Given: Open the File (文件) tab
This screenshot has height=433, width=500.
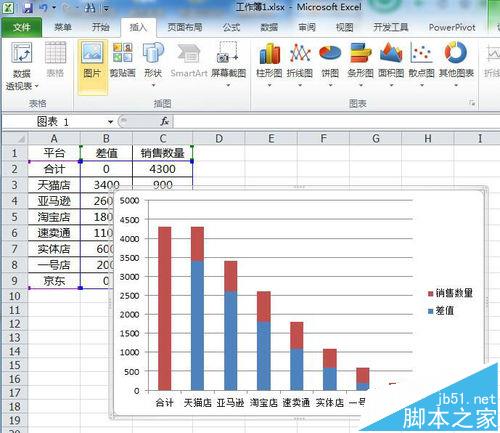Looking at the screenshot, I should [x=22, y=27].
